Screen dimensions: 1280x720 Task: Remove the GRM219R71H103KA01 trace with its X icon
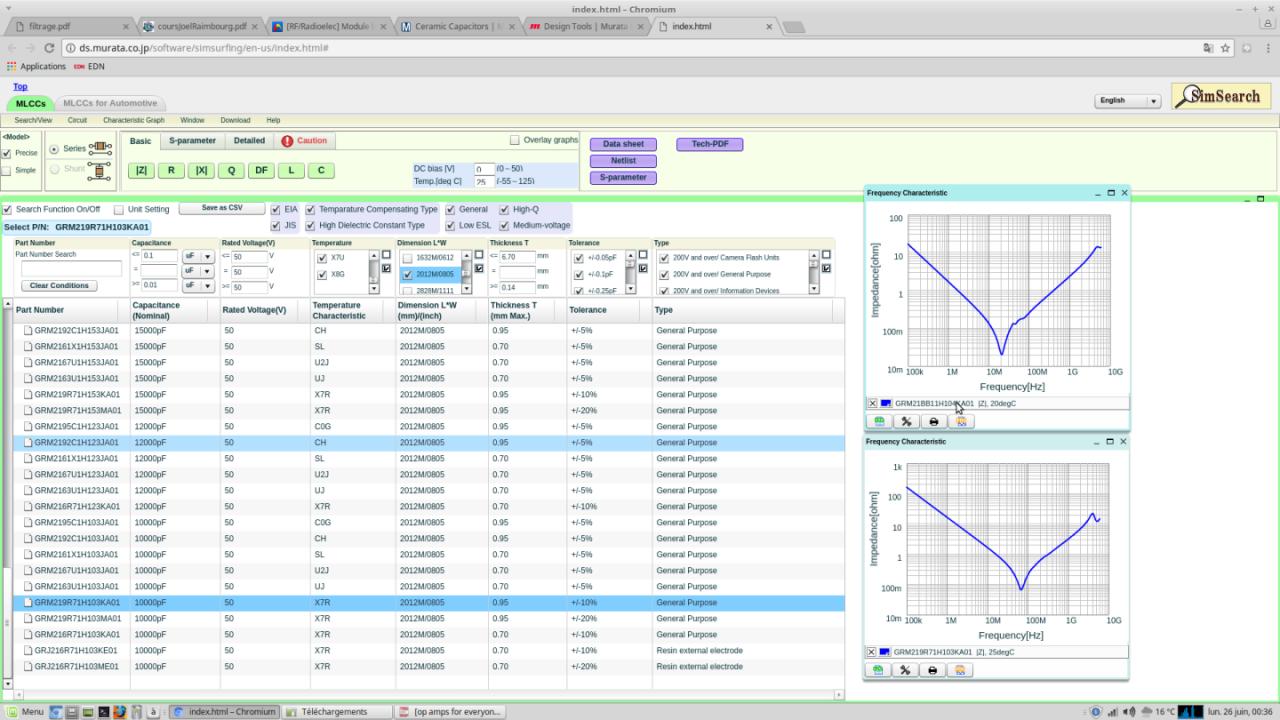pyautogui.click(x=871, y=652)
